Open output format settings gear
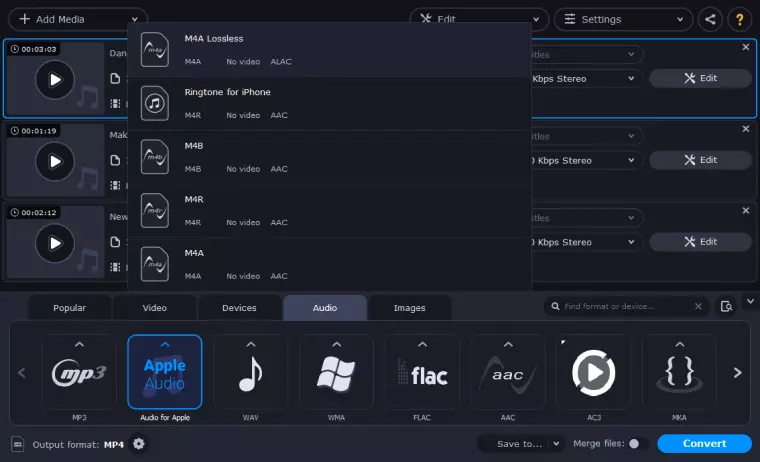760x462 pixels. click(x=139, y=444)
